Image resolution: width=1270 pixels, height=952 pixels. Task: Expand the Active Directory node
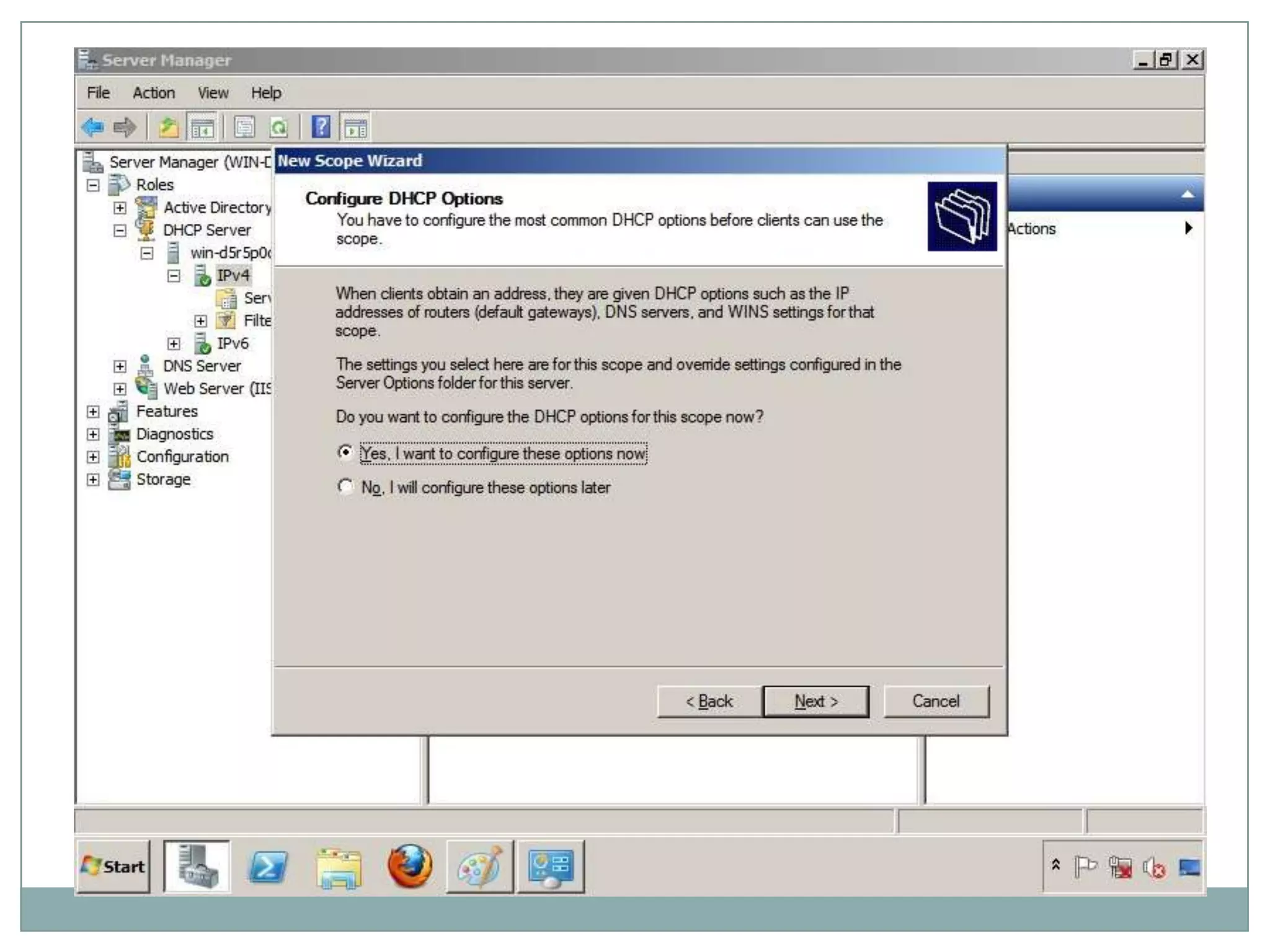click(120, 208)
